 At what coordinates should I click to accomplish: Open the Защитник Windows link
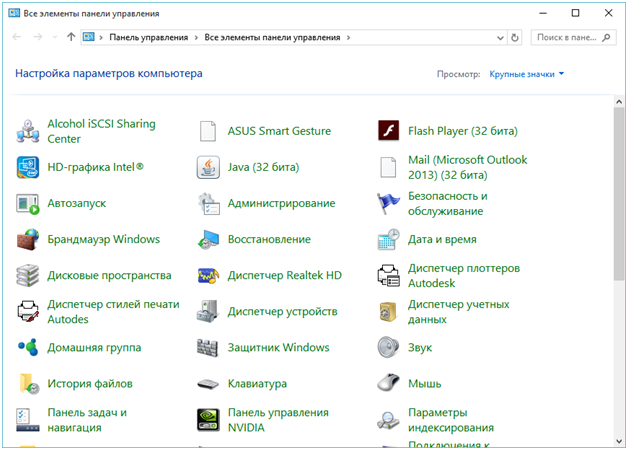(x=278, y=348)
